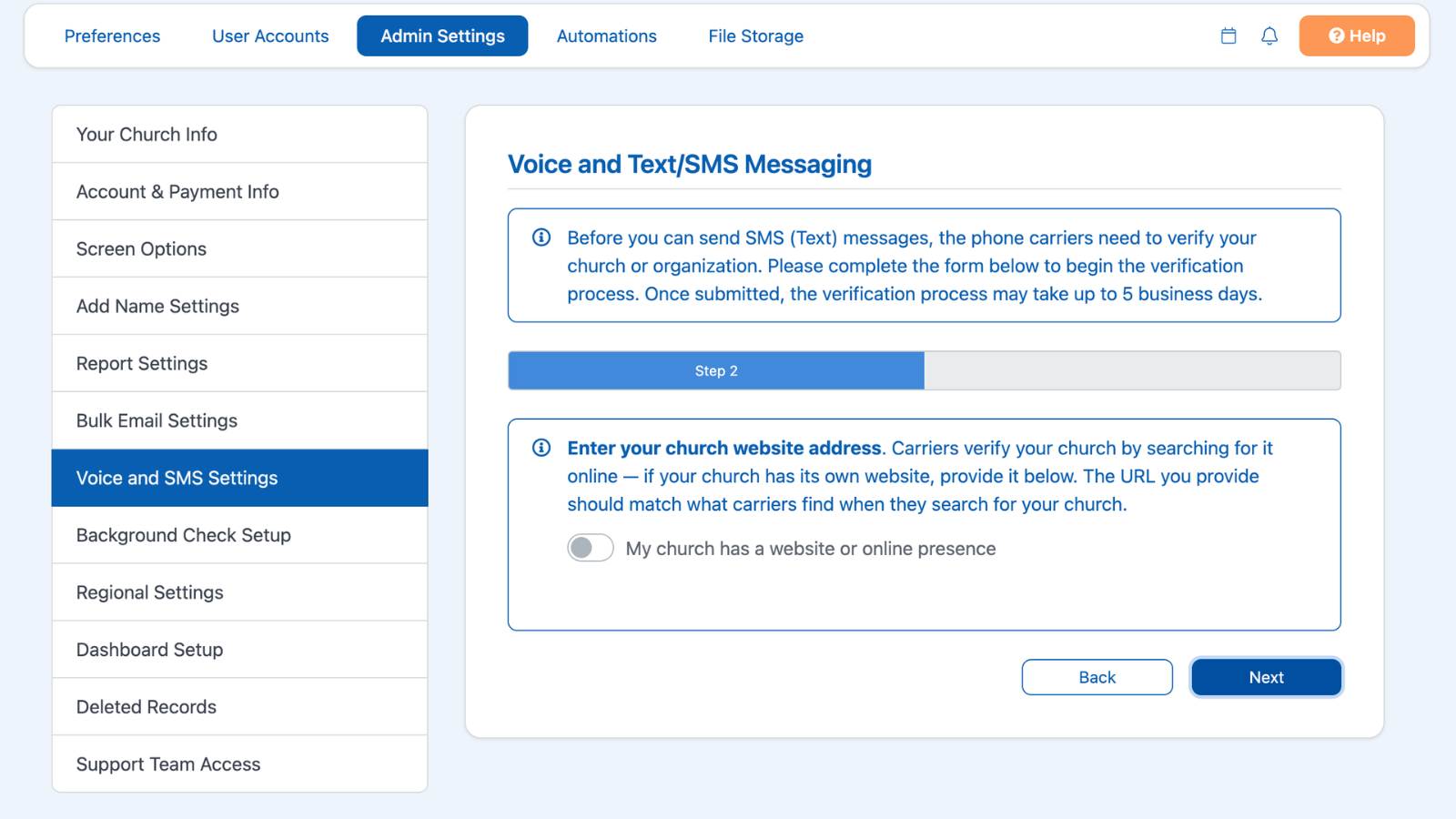The width and height of the screenshot is (1456, 819).
Task: Open Account & Payment Info
Action: point(239,192)
